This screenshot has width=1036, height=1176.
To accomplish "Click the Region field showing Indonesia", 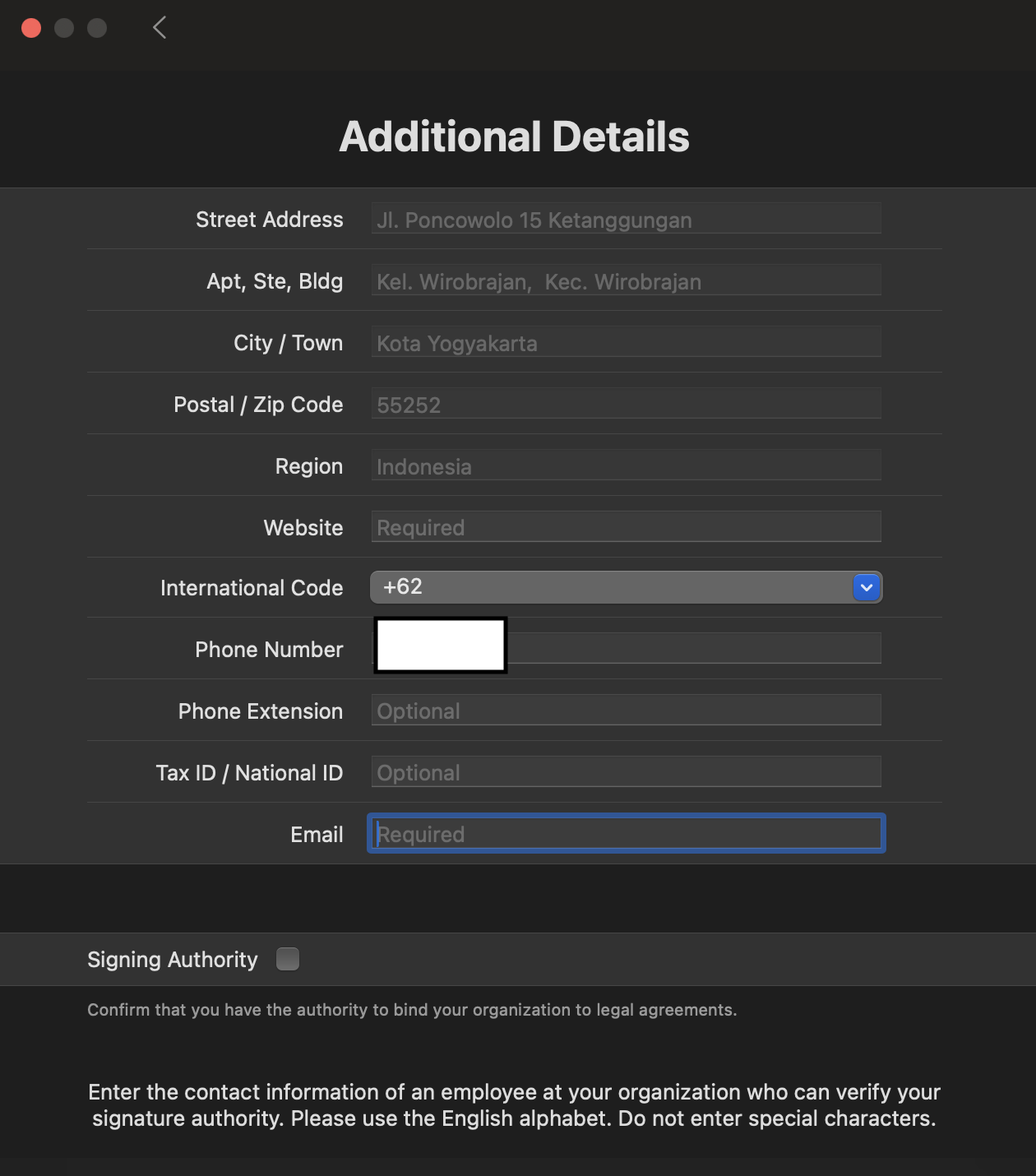I will (626, 465).
